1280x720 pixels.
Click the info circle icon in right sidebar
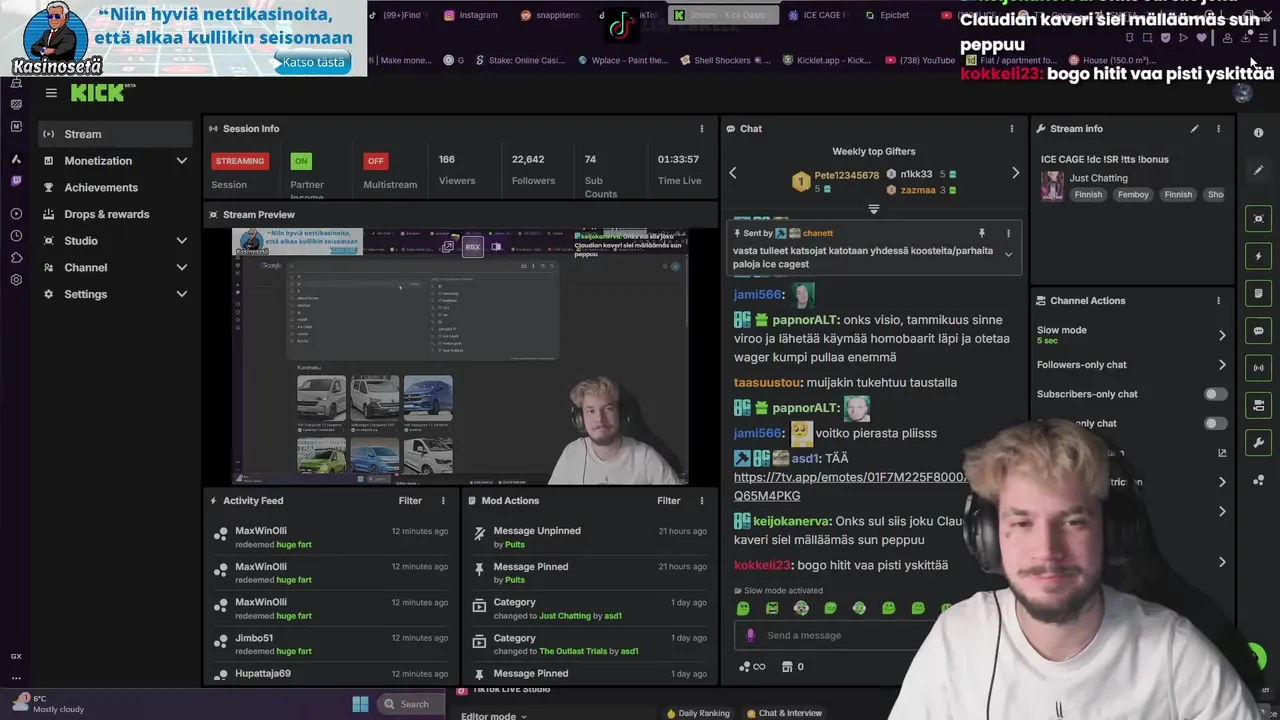pos(1258,132)
